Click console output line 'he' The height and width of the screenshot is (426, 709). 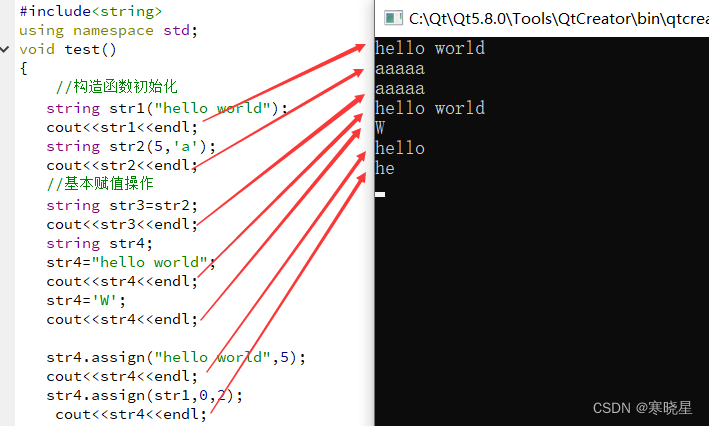(385, 168)
